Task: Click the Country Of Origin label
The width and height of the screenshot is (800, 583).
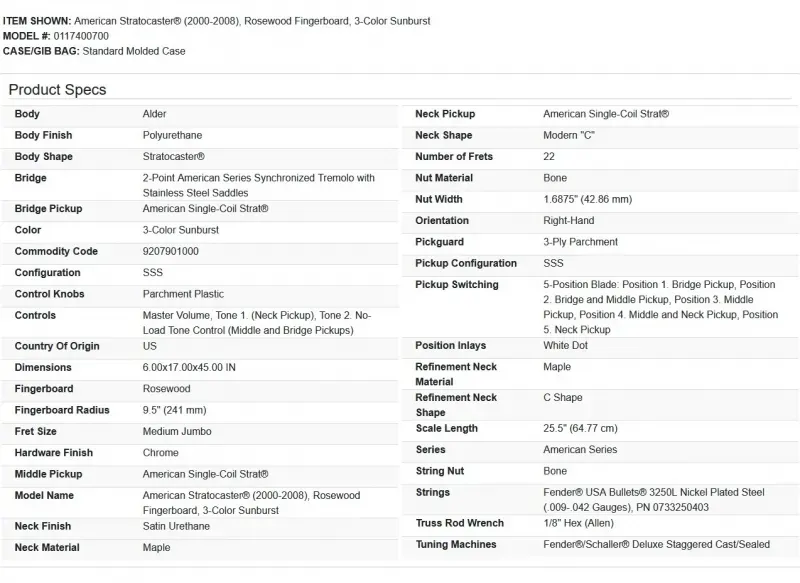Action: (x=57, y=346)
